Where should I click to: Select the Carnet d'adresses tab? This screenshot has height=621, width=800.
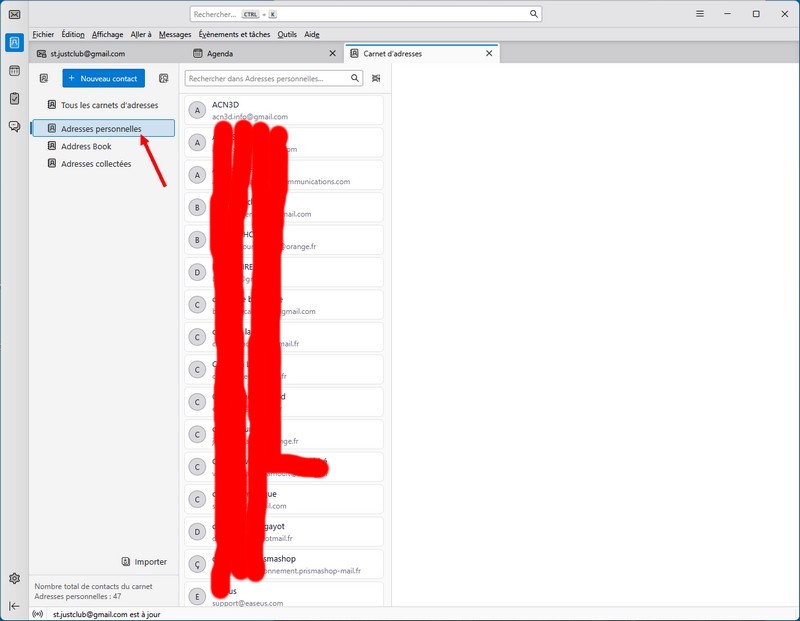coord(422,53)
